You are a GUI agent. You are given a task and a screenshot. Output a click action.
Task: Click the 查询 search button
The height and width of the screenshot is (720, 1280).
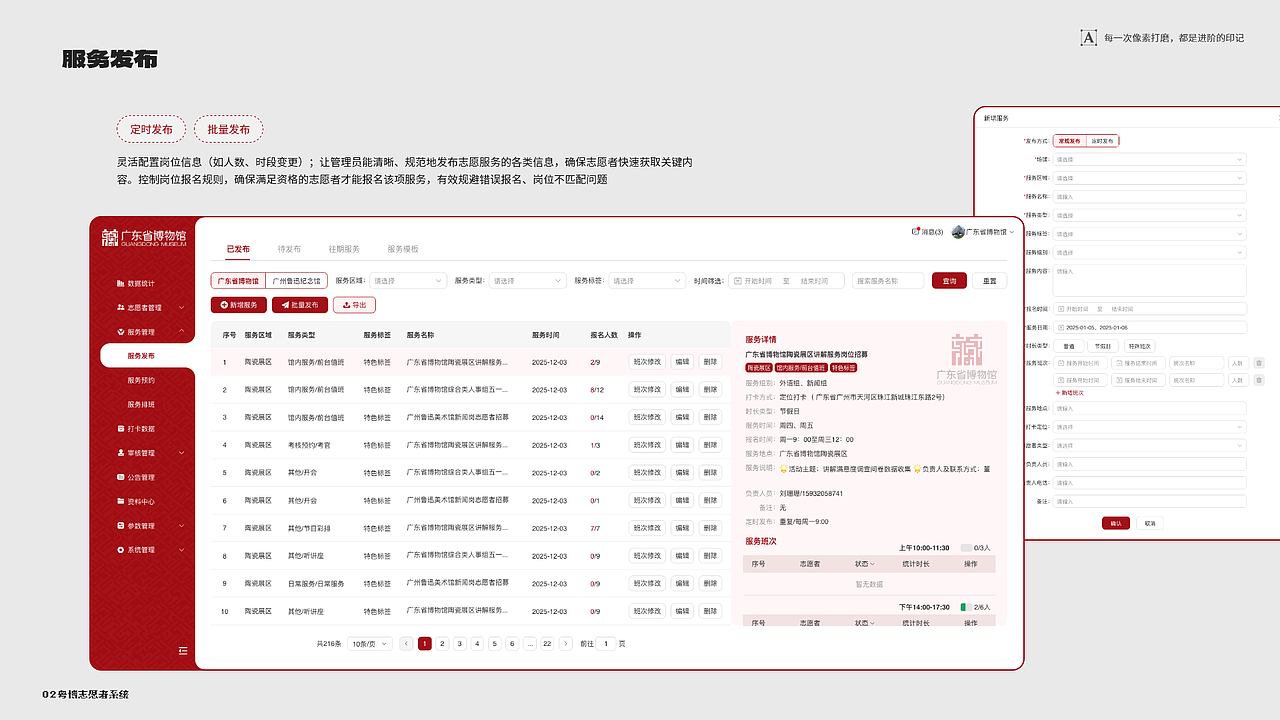[x=949, y=281]
